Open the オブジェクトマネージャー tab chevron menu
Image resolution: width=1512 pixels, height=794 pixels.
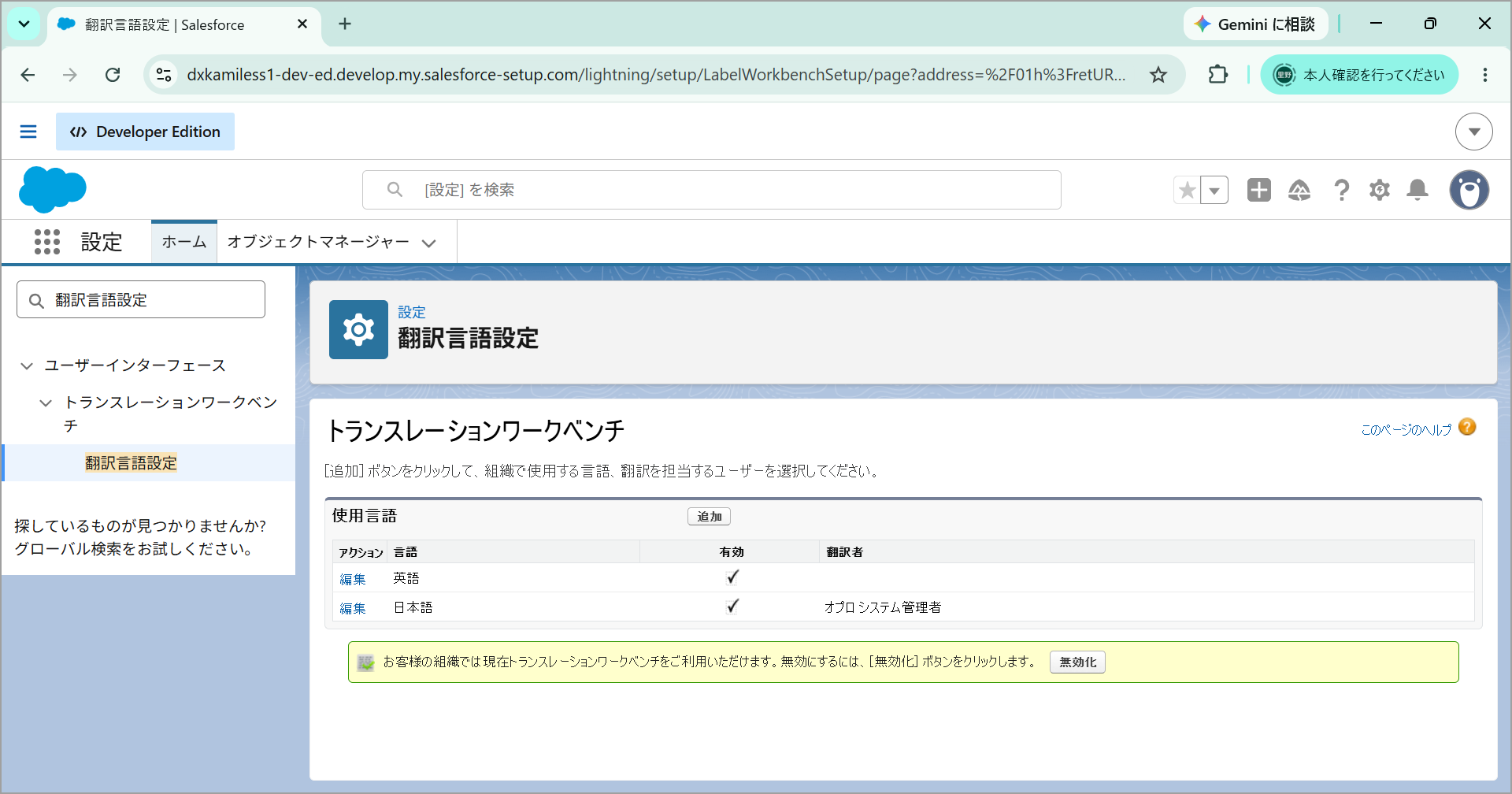[429, 243]
